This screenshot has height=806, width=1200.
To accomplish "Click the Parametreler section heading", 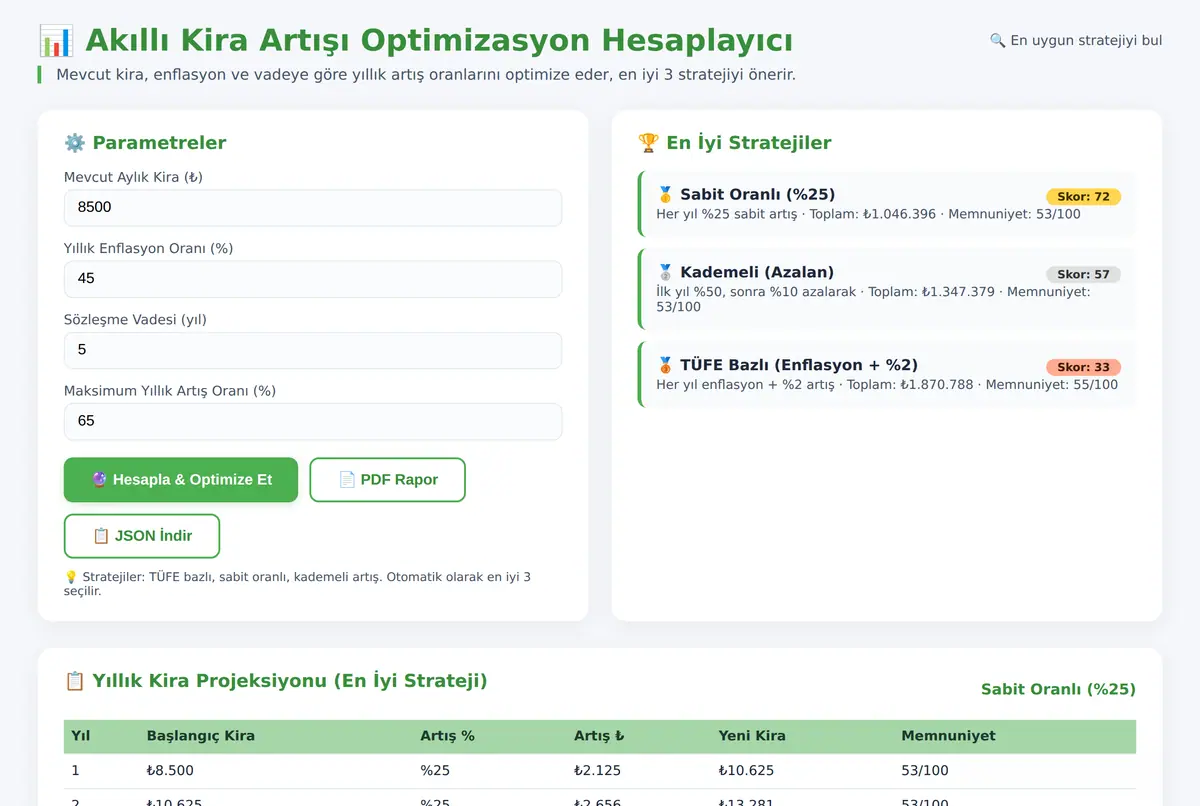I will [x=159, y=143].
